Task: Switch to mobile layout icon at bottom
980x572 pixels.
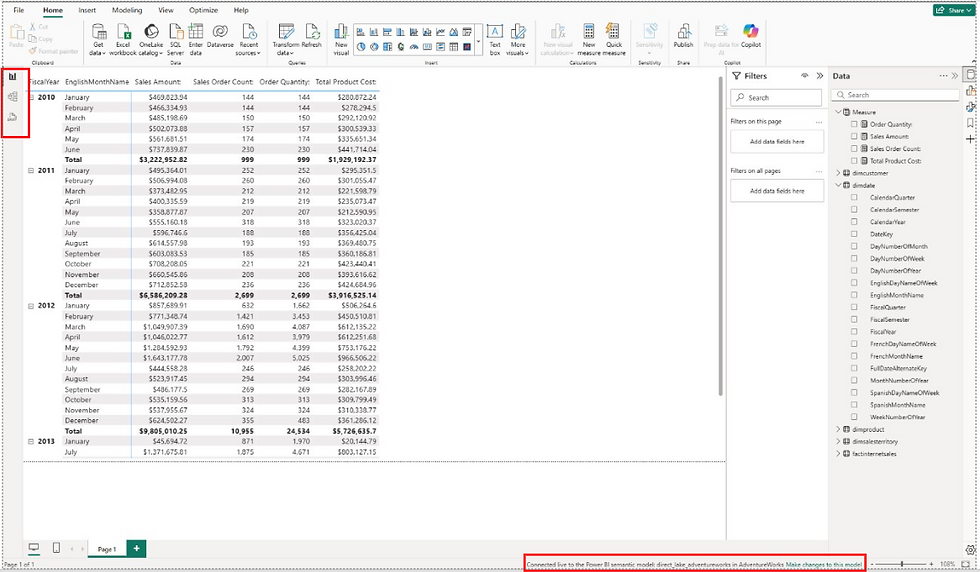Action: [x=56, y=548]
